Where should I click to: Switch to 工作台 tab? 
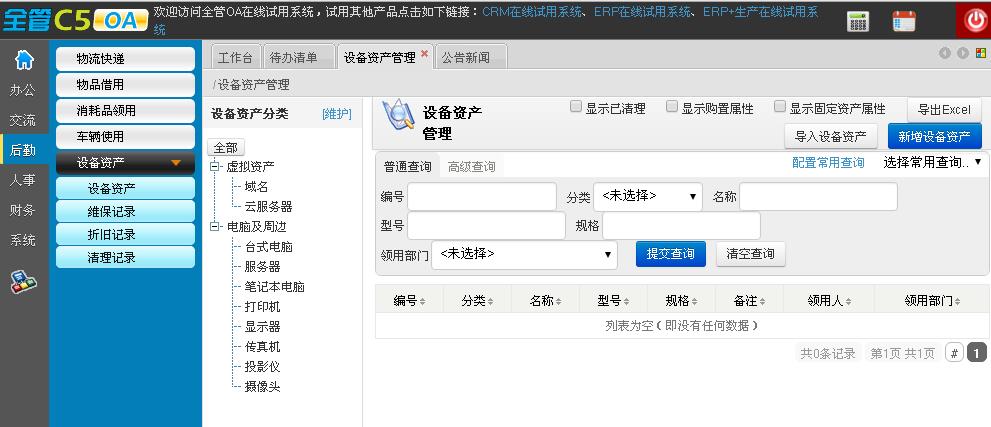(x=235, y=58)
